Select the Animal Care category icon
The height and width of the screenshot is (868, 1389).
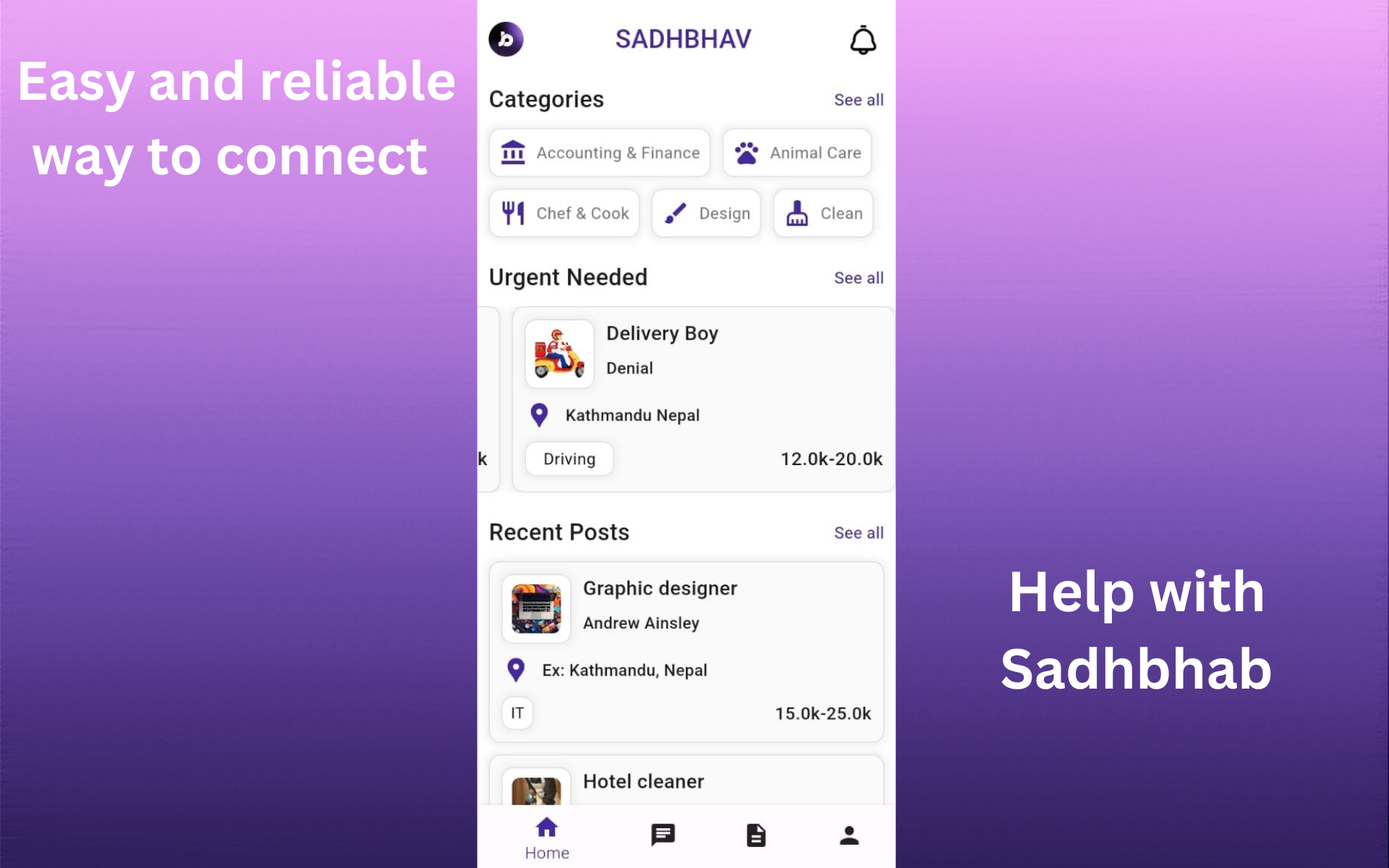tap(747, 153)
